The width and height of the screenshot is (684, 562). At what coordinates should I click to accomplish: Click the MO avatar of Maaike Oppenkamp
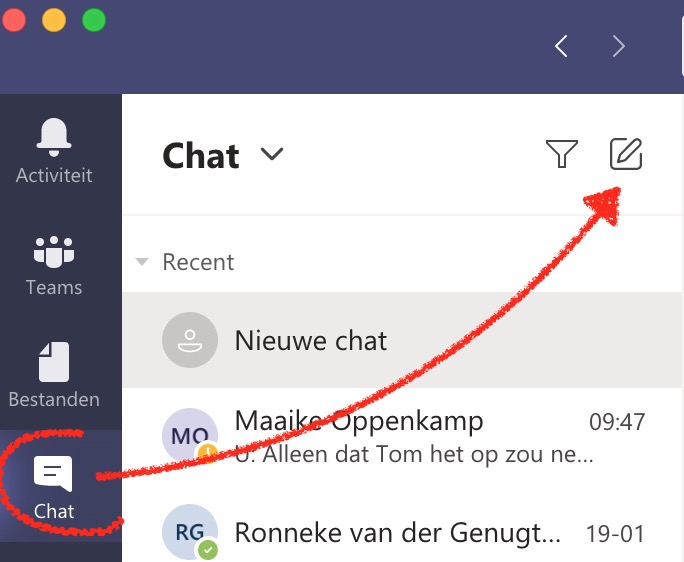(190, 435)
